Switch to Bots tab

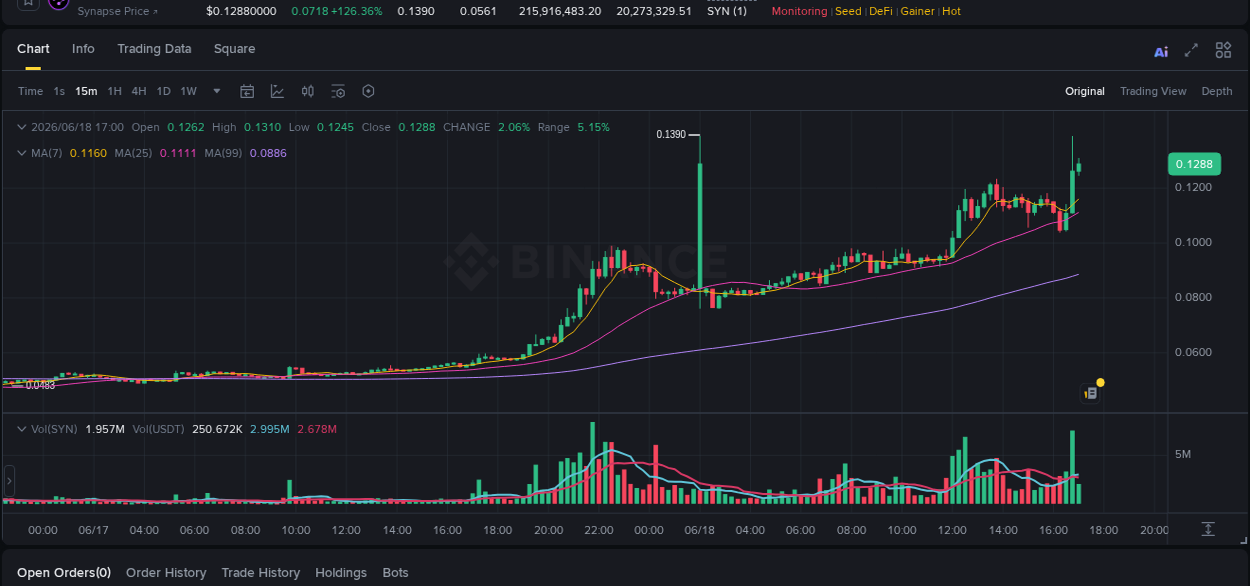click(396, 573)
